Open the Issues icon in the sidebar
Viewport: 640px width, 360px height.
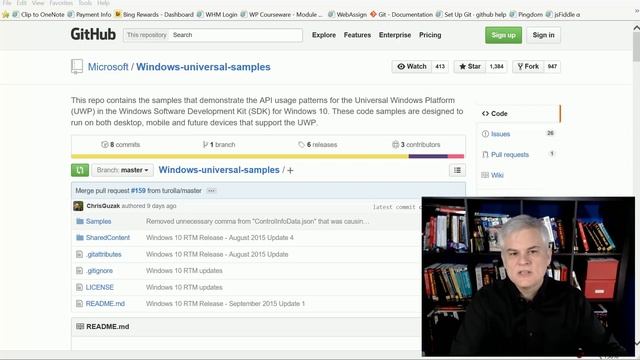tap(485, 134)
